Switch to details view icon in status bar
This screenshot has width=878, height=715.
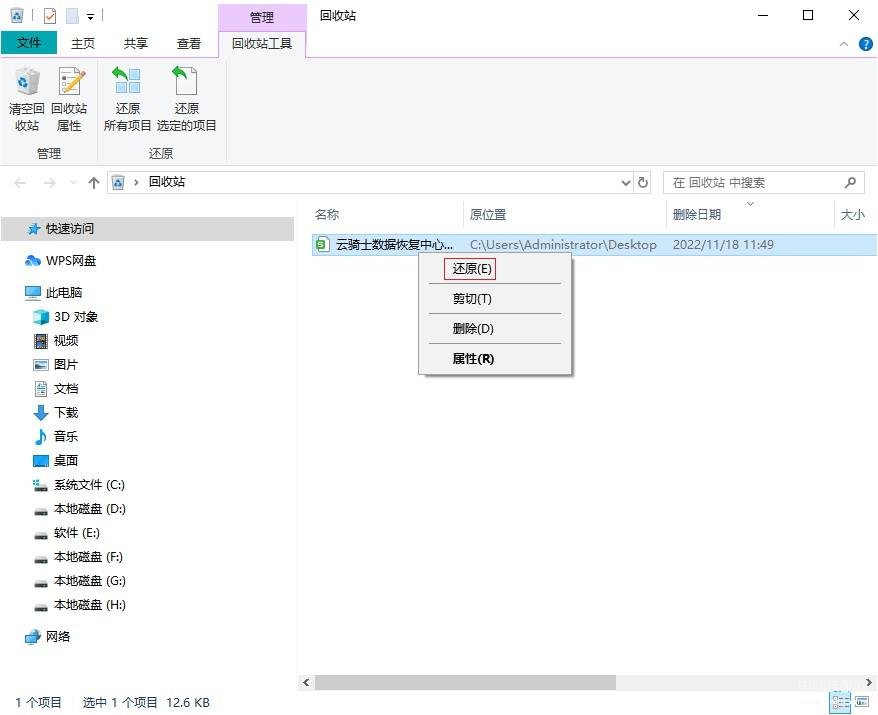841,702
